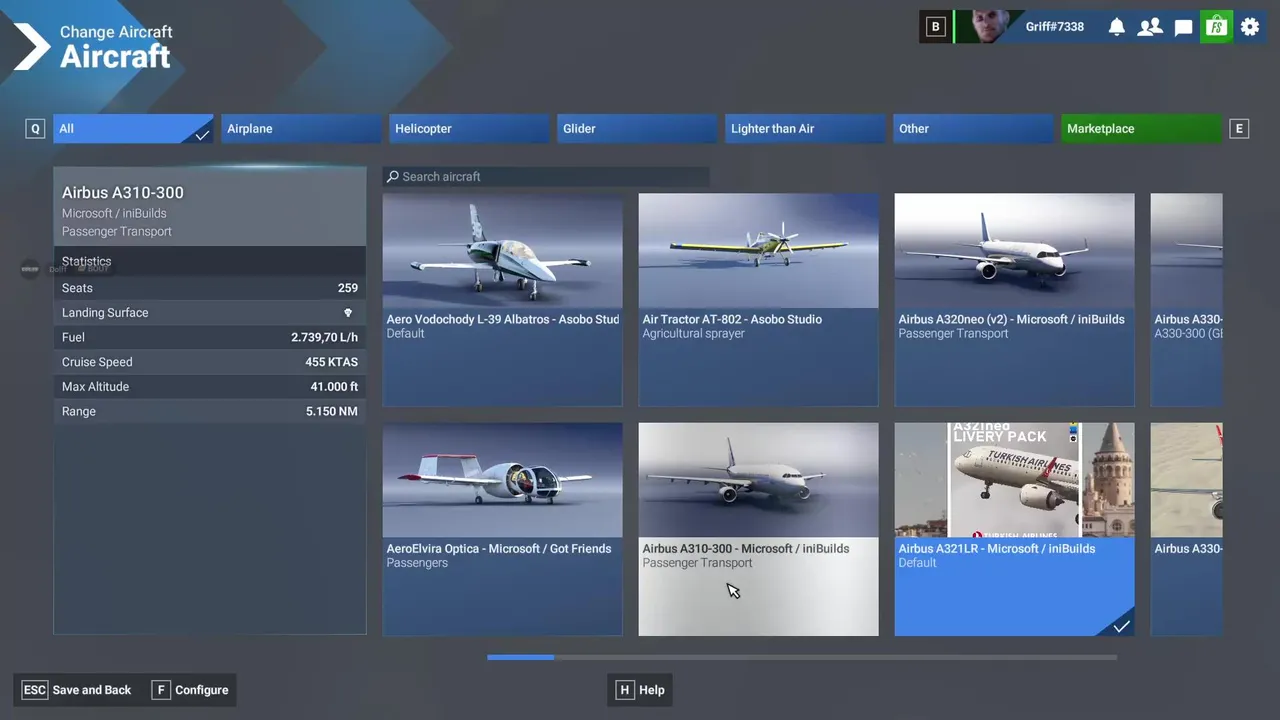Screen dimensions: 1280x720
Task: Click the Configure button
Action: 190,690
